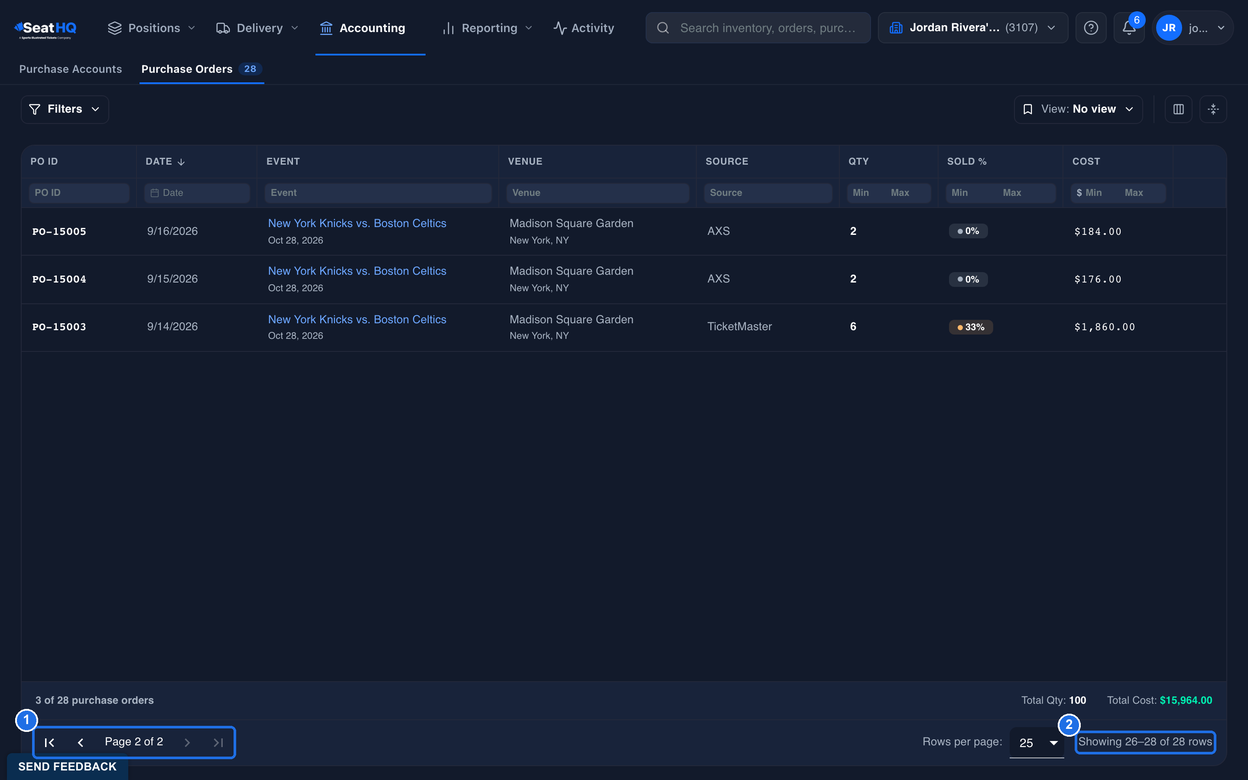Click the Total Cost $15,964.00 value
This screenshot has width=1248, height=780.
[1186, 700]
